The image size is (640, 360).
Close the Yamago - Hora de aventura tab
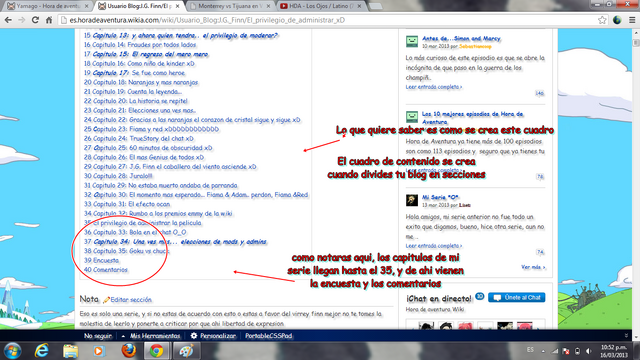tap(86, 6)
